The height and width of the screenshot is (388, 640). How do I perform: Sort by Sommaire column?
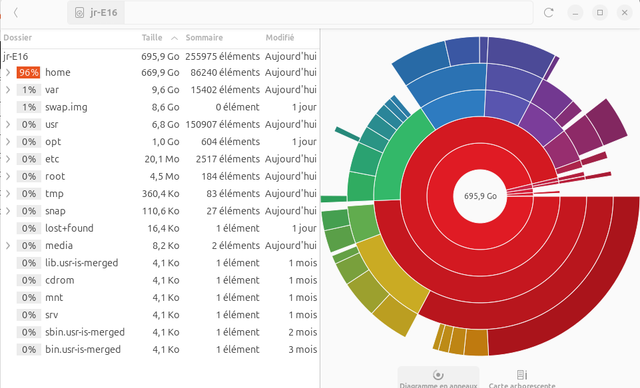(x=204, y=38)
